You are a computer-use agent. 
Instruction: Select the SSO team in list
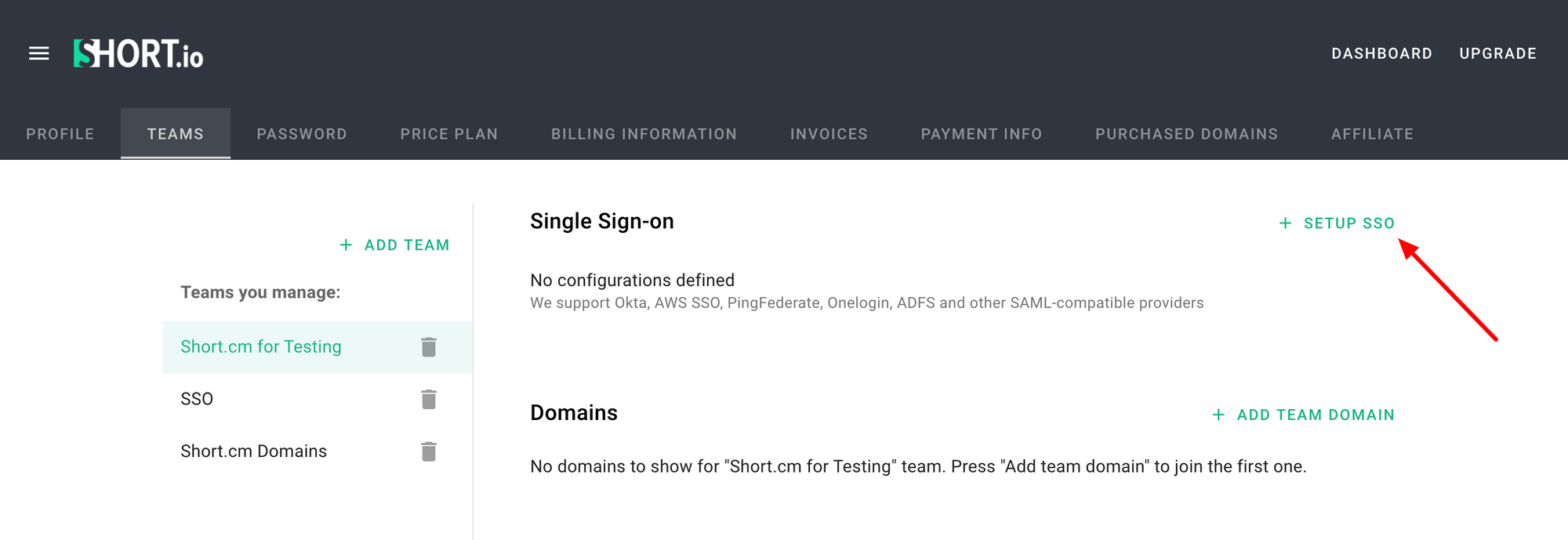(198, 399)
